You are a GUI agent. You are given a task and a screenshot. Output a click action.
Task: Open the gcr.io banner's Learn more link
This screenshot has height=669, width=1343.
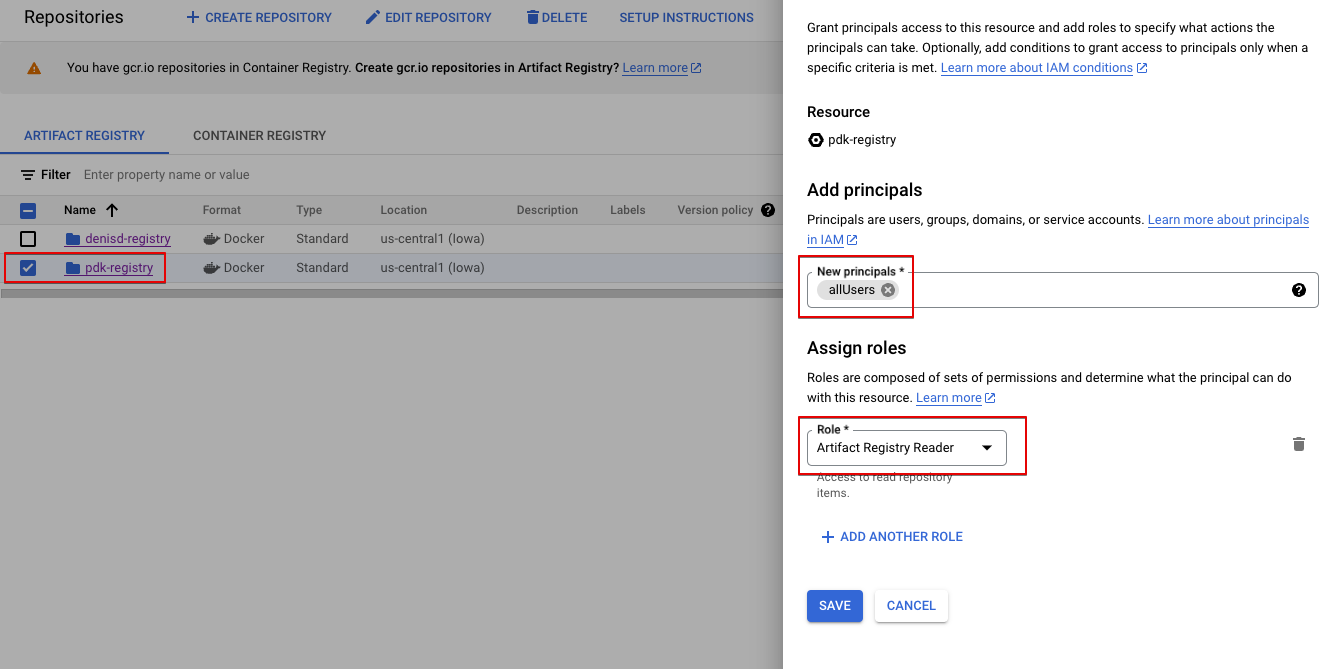pyautogui.click(x=662, y=68)
